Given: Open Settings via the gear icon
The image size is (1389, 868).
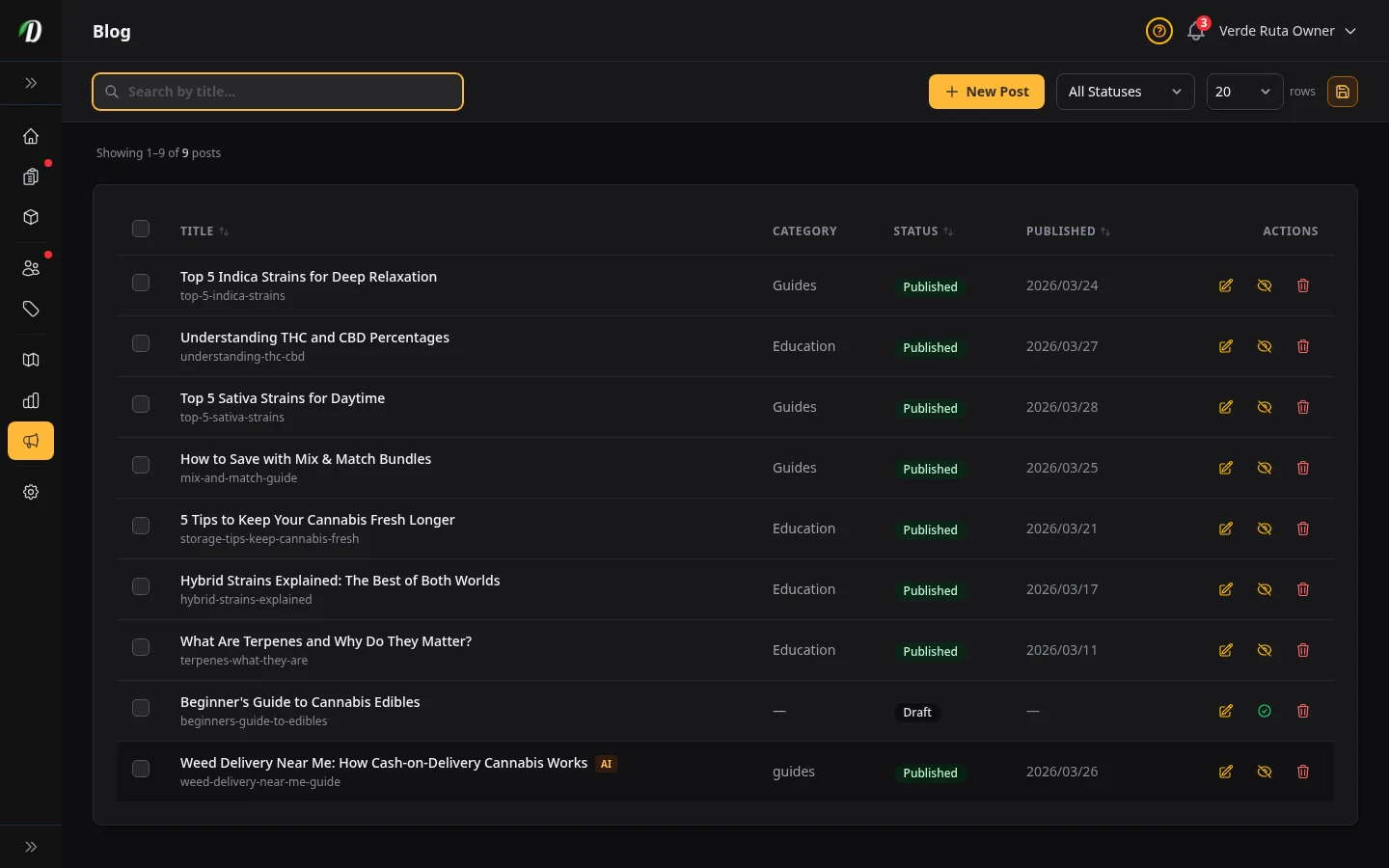Looking at the screenshot, I should pos(31,492).
